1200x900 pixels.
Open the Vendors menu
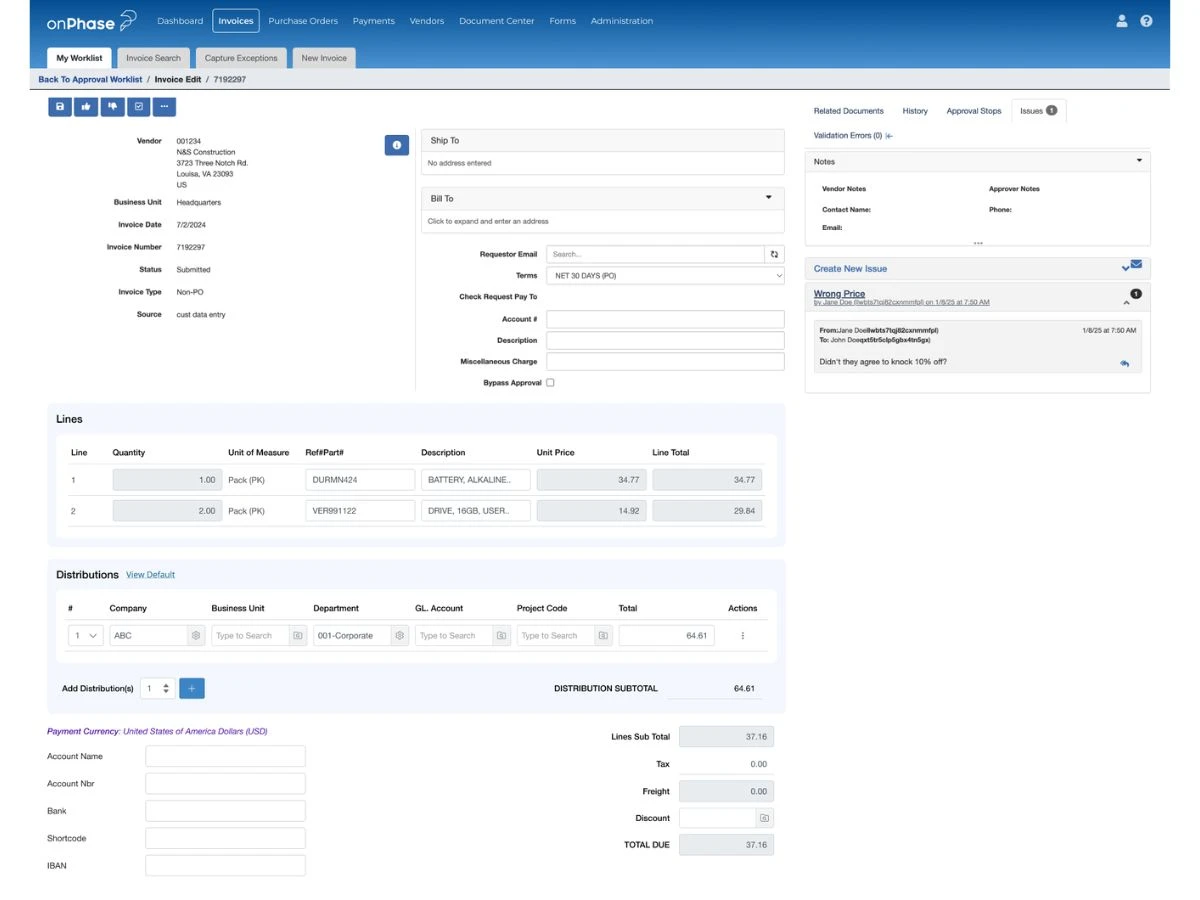pos(427,21)
